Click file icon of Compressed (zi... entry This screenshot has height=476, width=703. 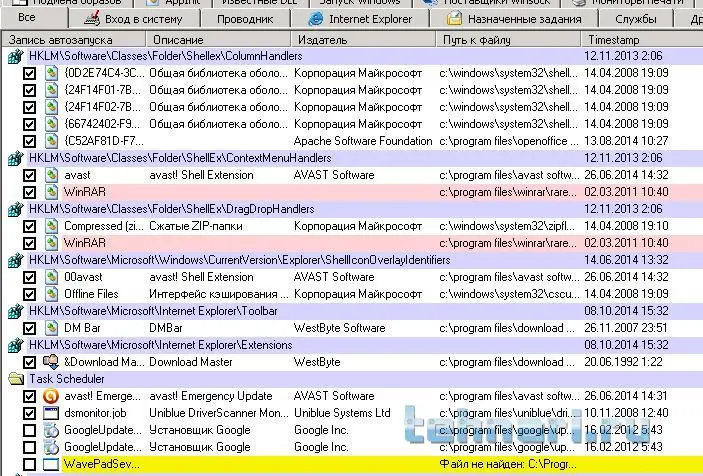click(x=51, y=226)
